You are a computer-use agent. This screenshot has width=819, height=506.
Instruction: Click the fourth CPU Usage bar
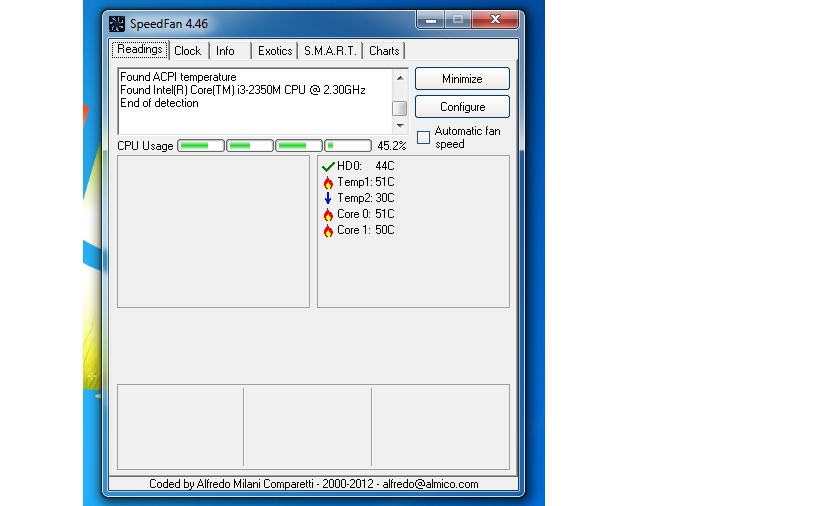[x=348, y=146]
